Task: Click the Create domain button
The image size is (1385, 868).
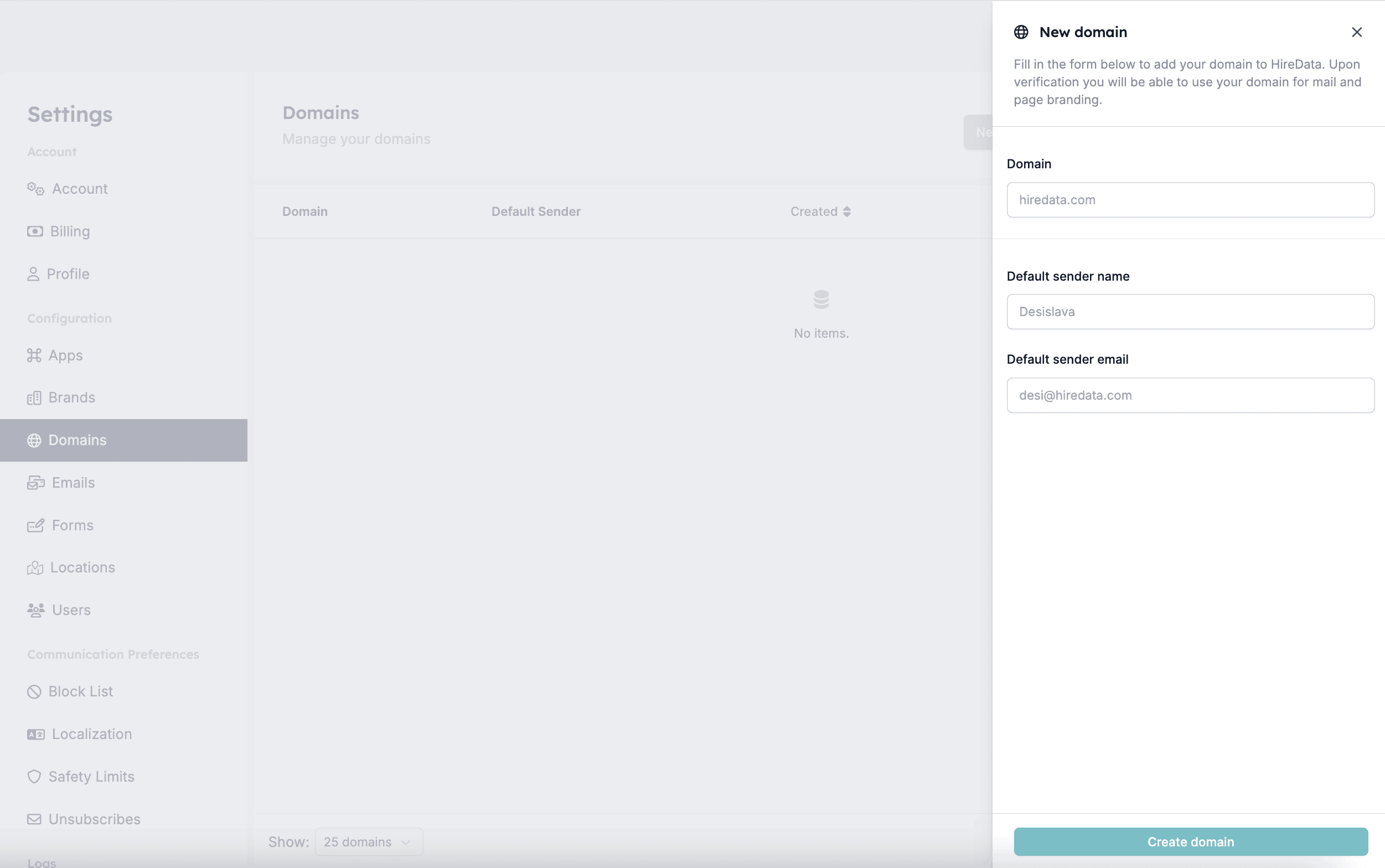Action: point(1190,842)
